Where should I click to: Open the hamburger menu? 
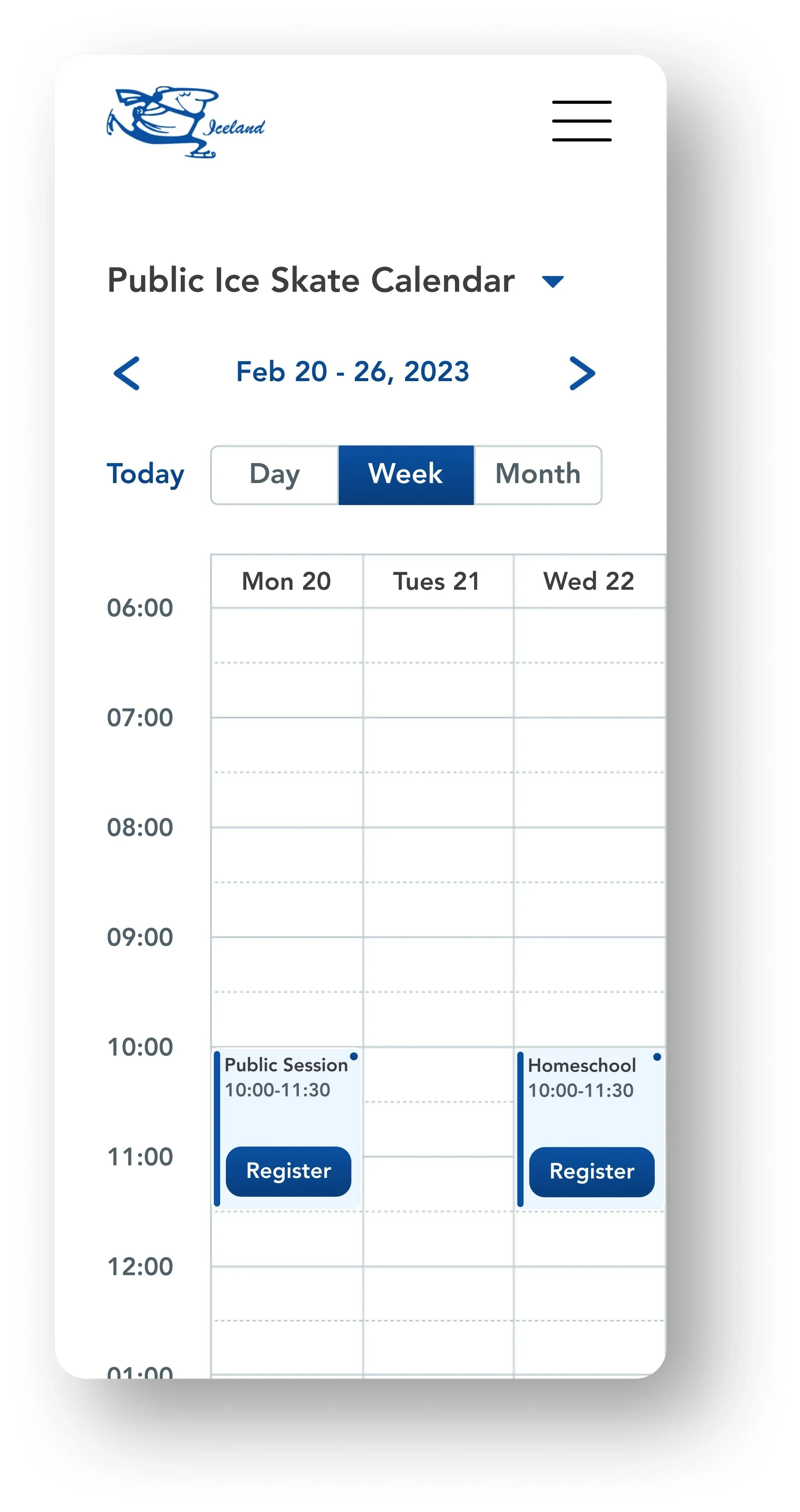pos(581,121)
